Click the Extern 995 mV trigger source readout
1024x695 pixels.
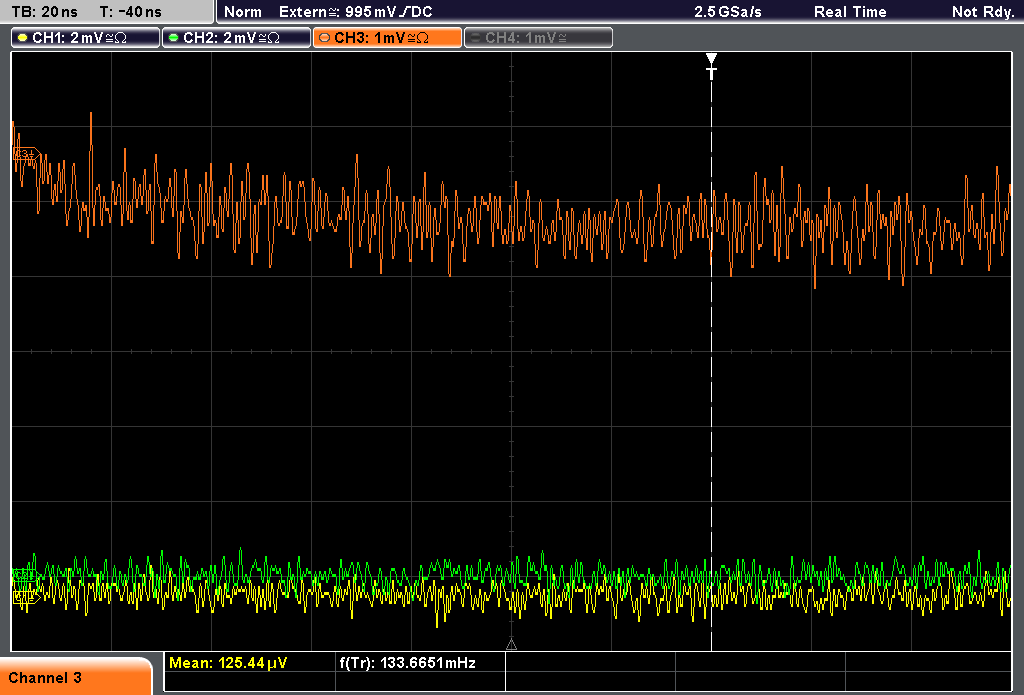pyautogui.click(x=355, y=12)
